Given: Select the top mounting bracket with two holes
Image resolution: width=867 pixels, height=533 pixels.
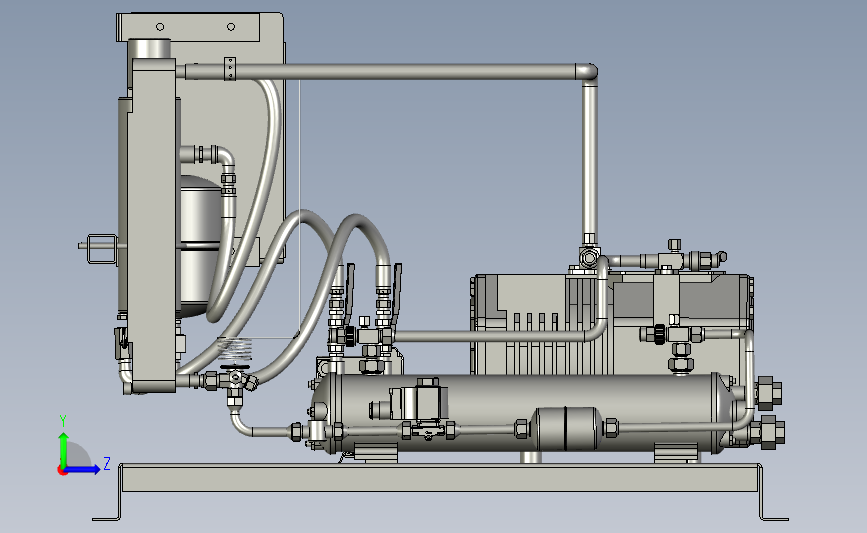Looking at the screenshot, I should point(188,27).
